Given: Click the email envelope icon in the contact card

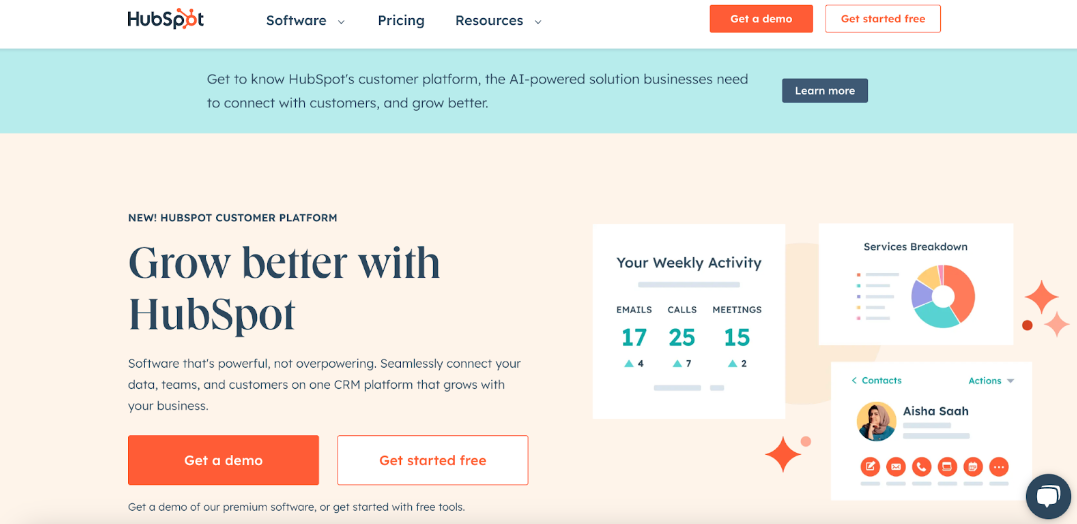Looking at the screenshot, I should pos(896,467).
